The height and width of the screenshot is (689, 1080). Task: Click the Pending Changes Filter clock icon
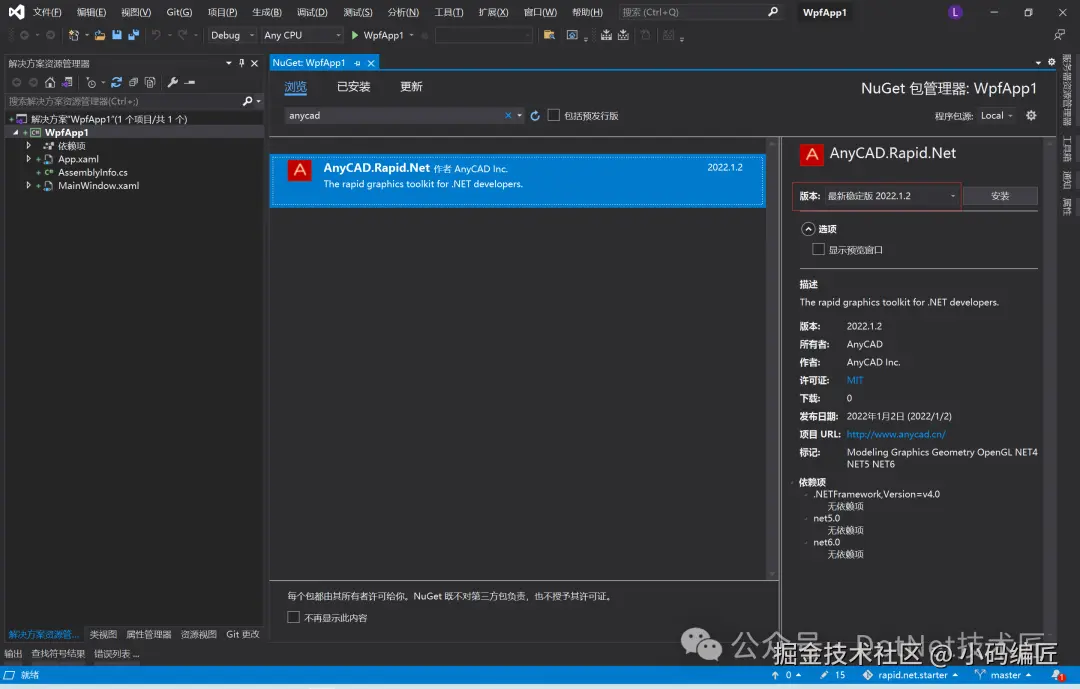(91, 83)
